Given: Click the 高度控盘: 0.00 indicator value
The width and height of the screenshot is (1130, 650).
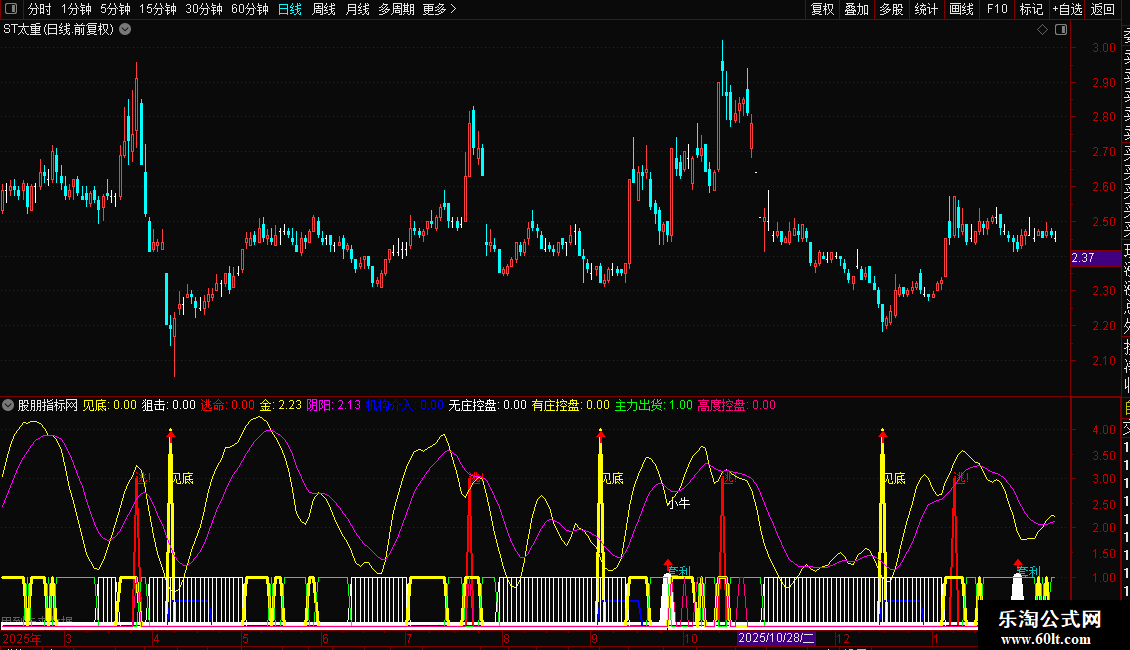Looking at the screenshot, I should pyautogui.click(x=737, y=405).
